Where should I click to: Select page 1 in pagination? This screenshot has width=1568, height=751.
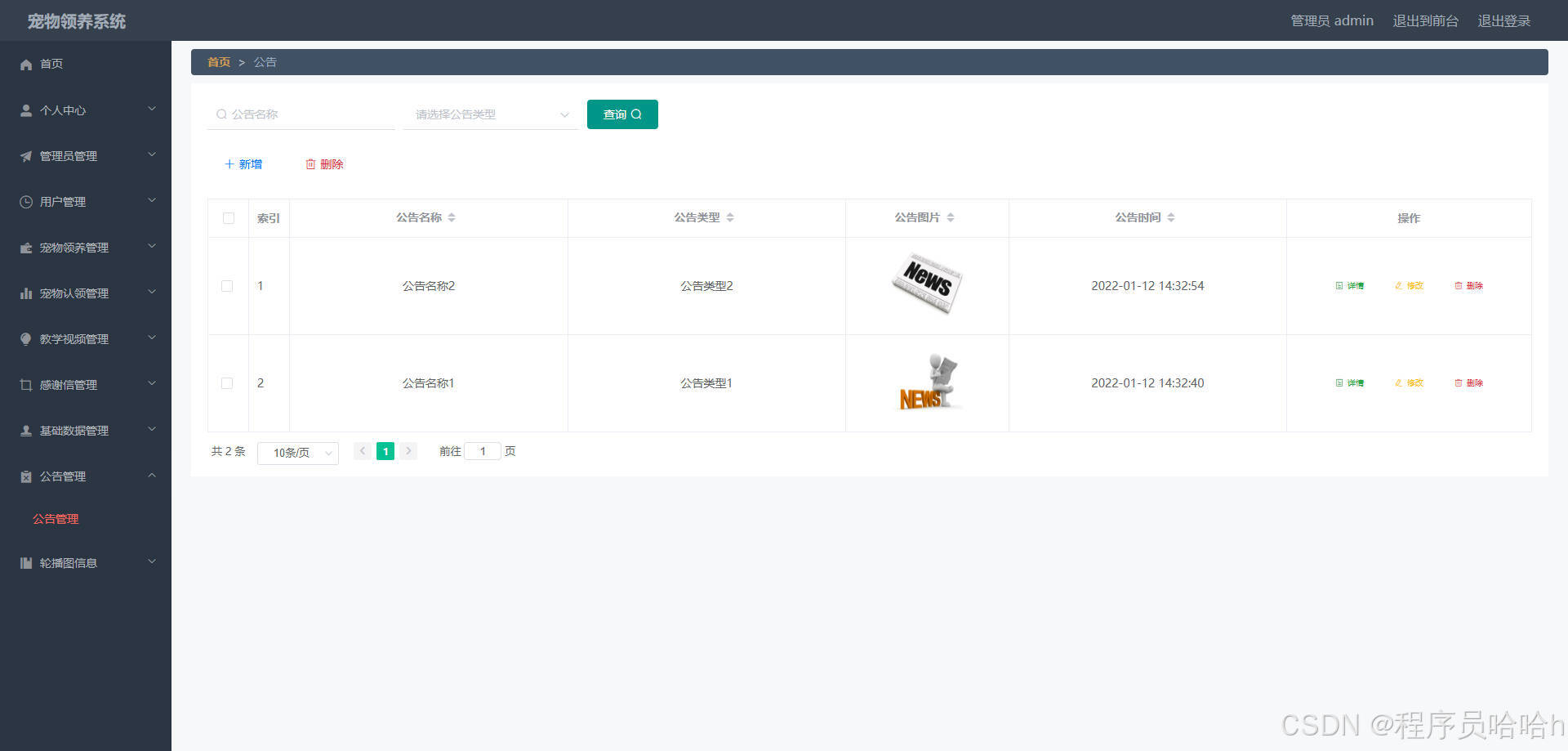pos(385,451)
